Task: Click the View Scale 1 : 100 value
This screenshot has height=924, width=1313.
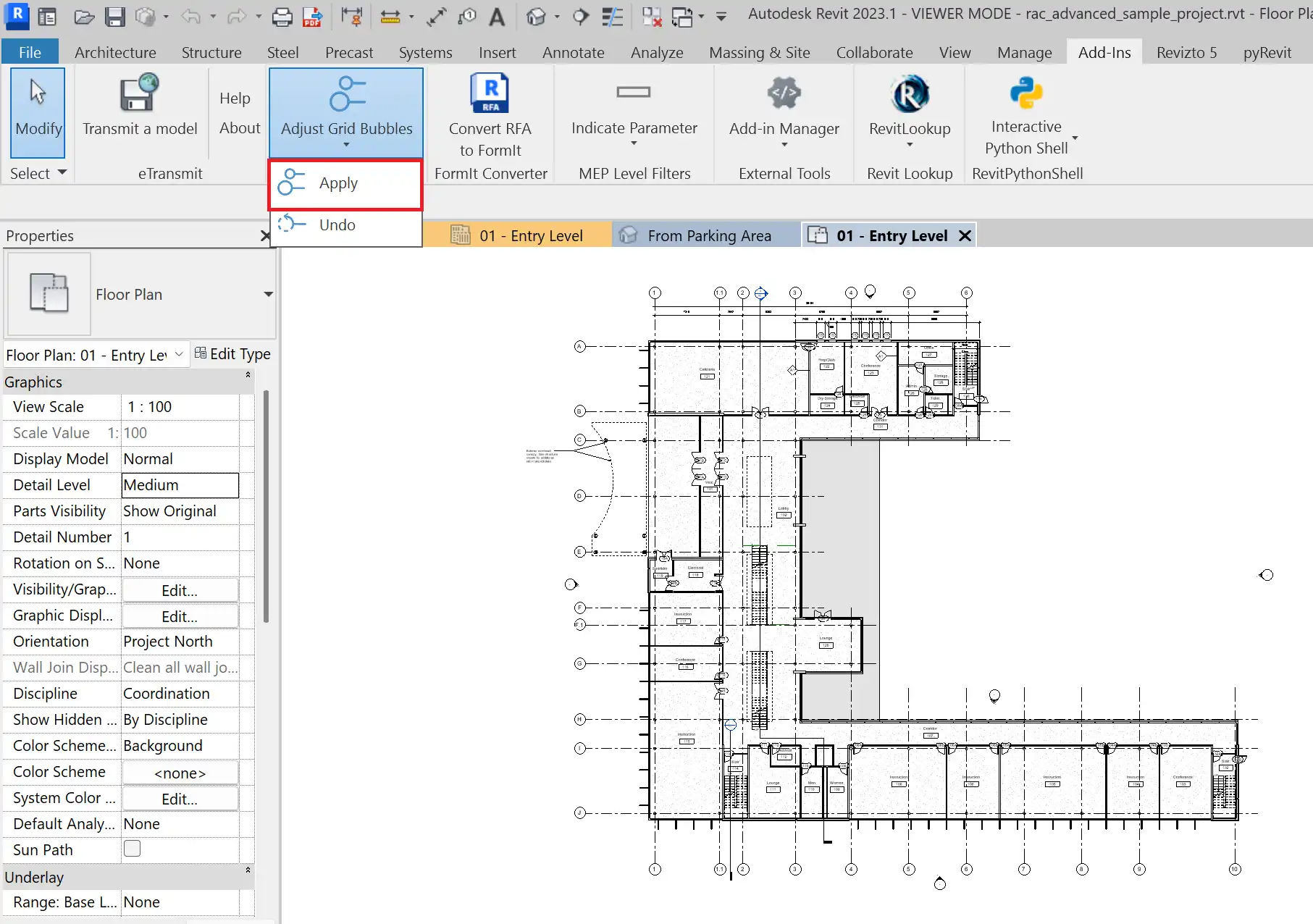Action: point(180,407)
